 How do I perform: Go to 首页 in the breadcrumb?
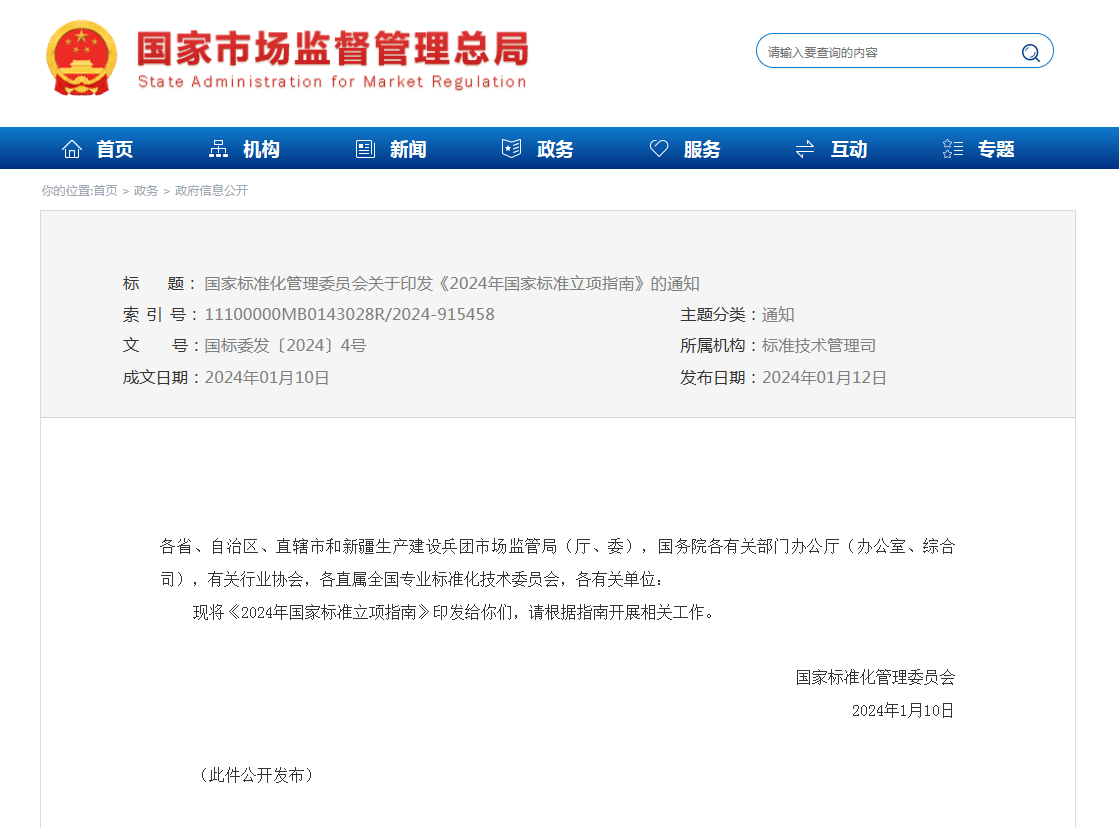[106, 191]
